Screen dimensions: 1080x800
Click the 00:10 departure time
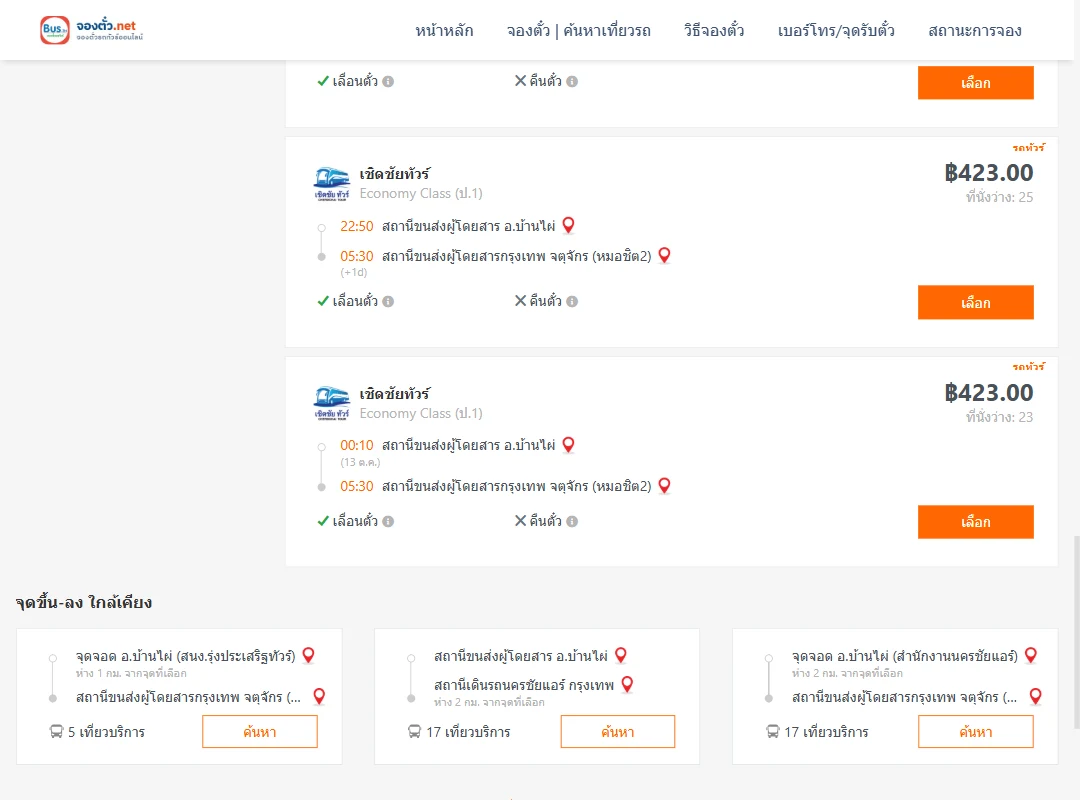(x=357, y=446)
